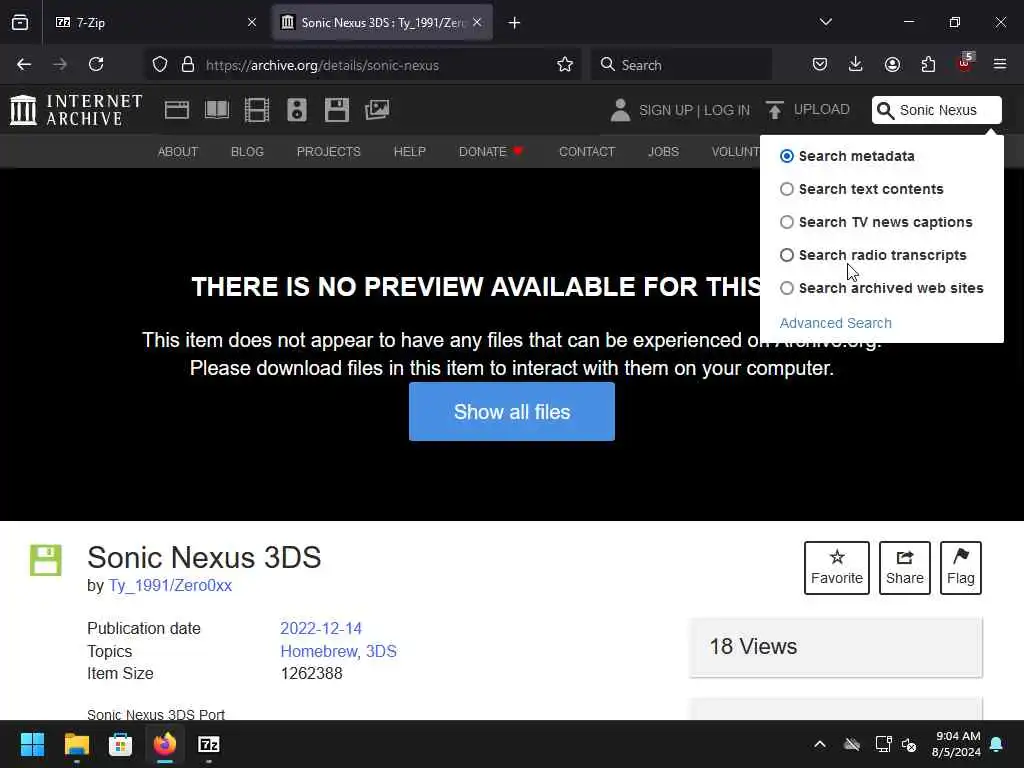Open the ABOUT menu item
Image resolution: width=1024 pixels, height=768 pixels.
coord(178,152)
